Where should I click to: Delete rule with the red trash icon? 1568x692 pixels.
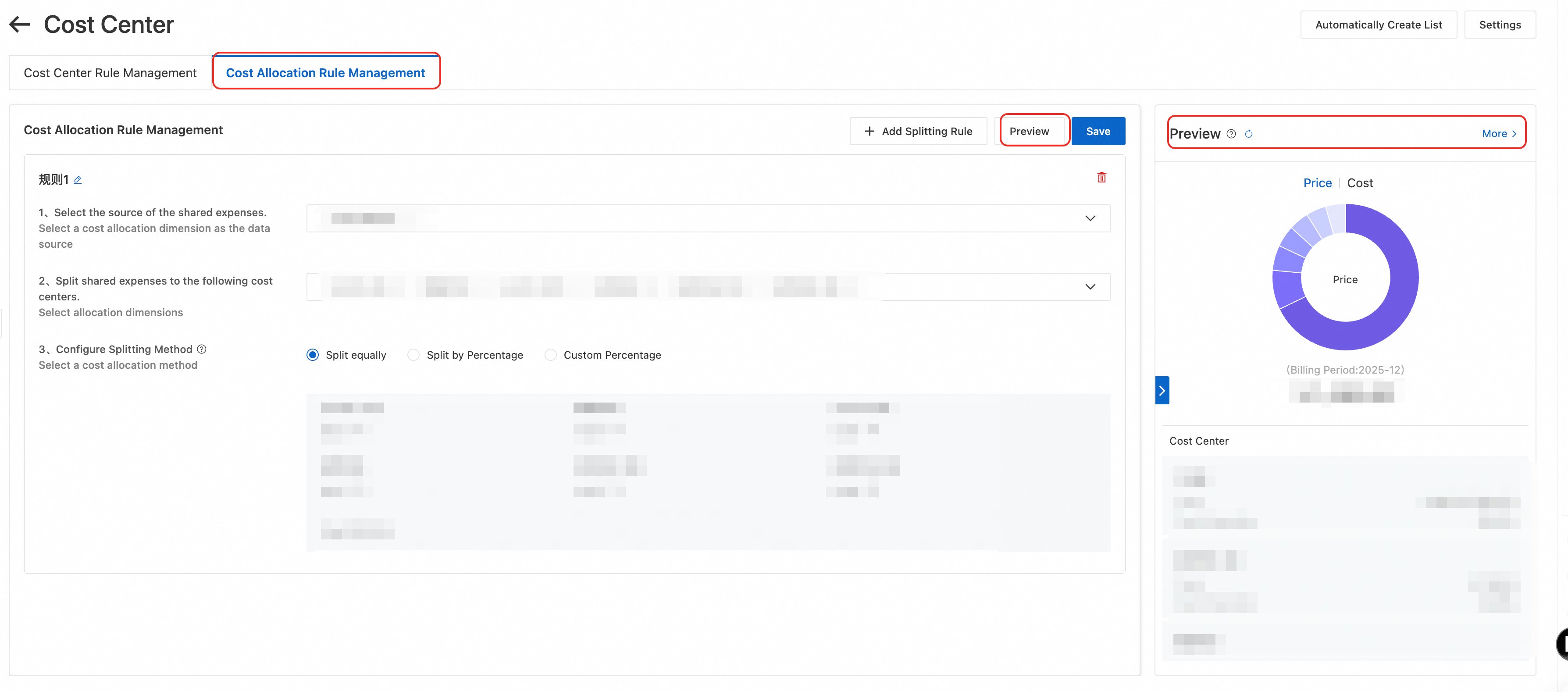1101,178
